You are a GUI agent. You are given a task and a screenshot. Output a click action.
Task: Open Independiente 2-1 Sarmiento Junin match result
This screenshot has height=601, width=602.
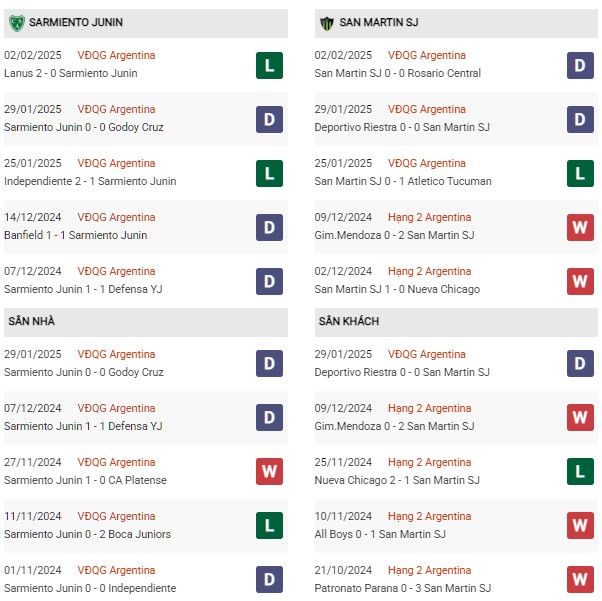pyautogui.click(x=90, y=181)
